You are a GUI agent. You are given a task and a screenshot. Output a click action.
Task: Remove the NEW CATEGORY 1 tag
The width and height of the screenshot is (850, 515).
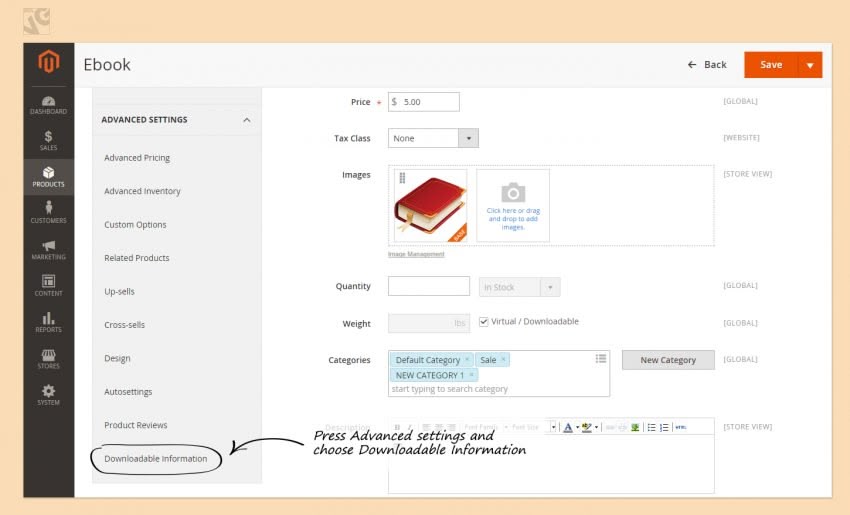(471, 375)
